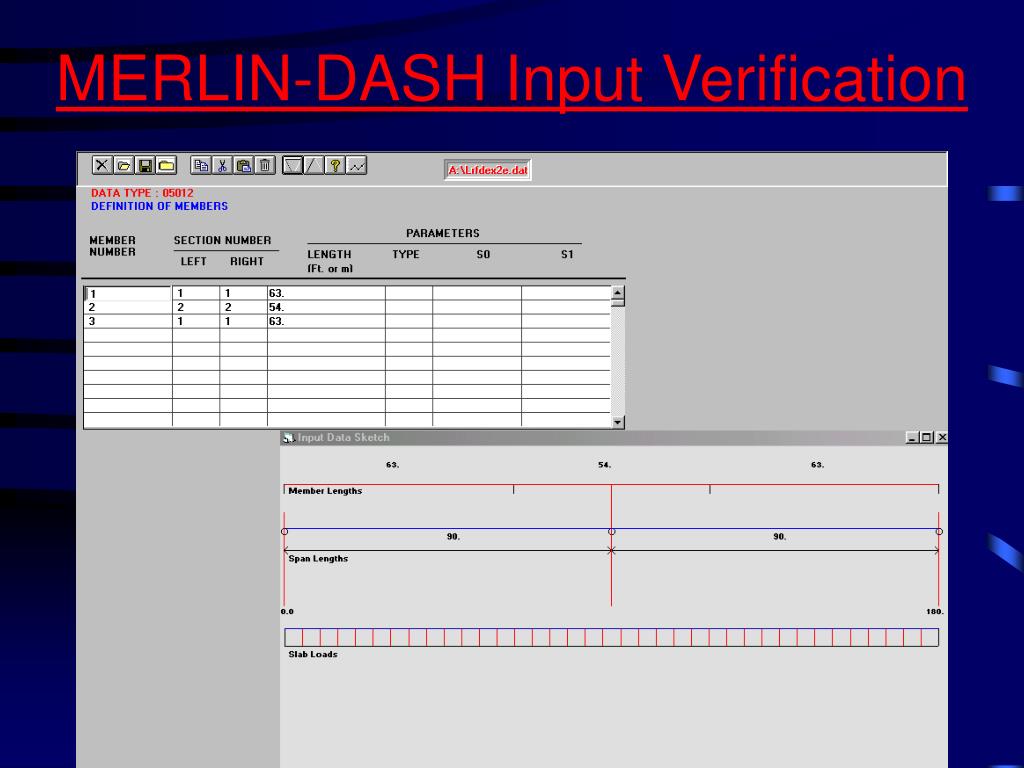Select member number cell for member 2

pos(128,307)
